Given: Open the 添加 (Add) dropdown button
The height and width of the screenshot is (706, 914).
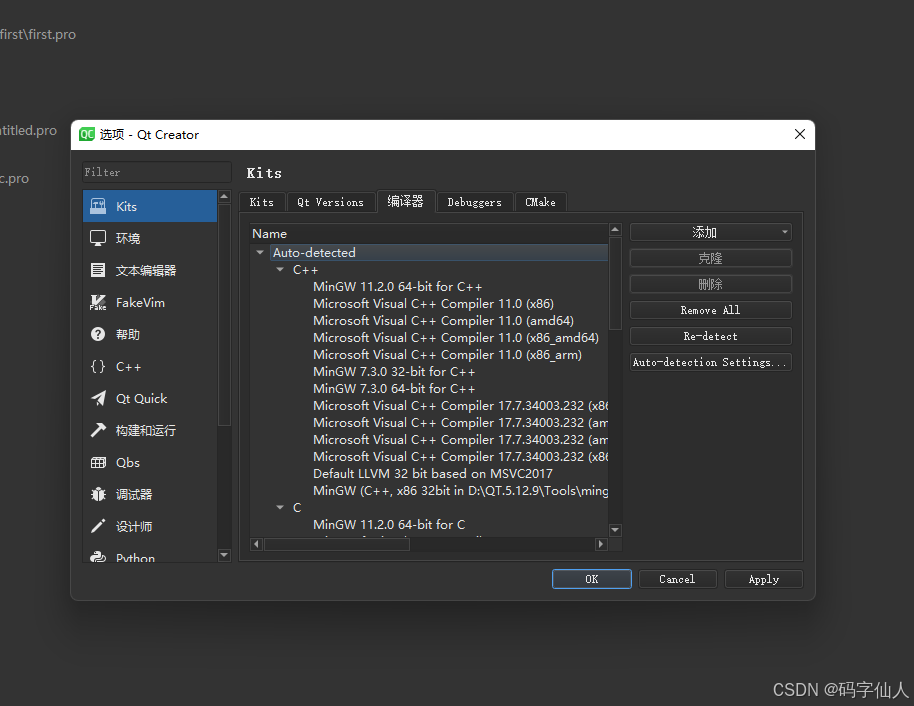Looking at the screenshot, I should [711, 232].
